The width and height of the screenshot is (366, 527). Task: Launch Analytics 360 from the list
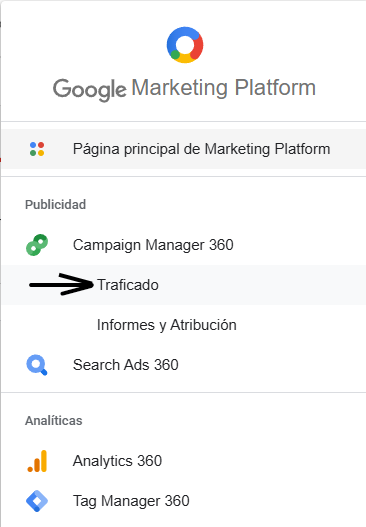(x=117, y=461)
